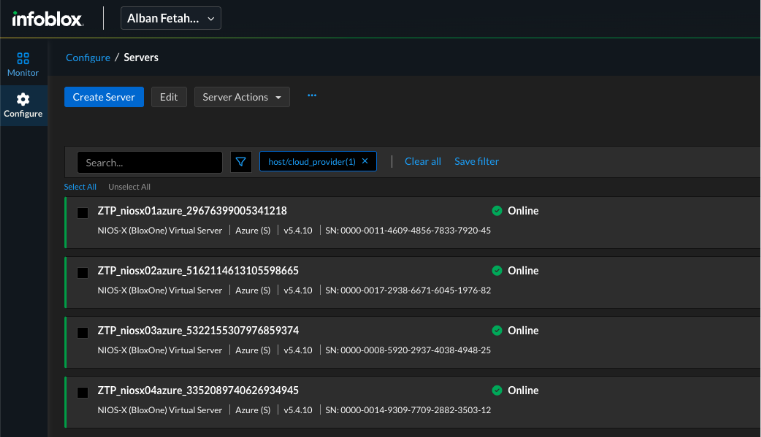The width and height of the screenshot is (761, 437).
Task: Click serial number SN: 0000-0017-2938-6671-6045-1976-82
Action: (x=408, y=290)
